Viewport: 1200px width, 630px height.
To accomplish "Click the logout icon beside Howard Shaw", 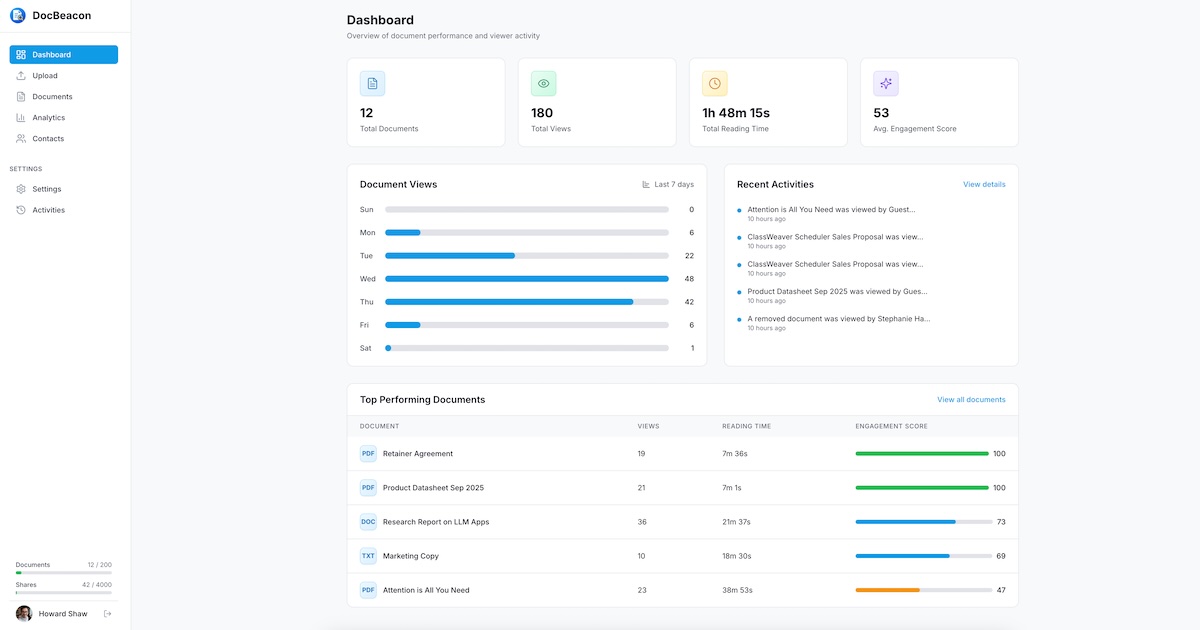I will click(x=108, y=614).
